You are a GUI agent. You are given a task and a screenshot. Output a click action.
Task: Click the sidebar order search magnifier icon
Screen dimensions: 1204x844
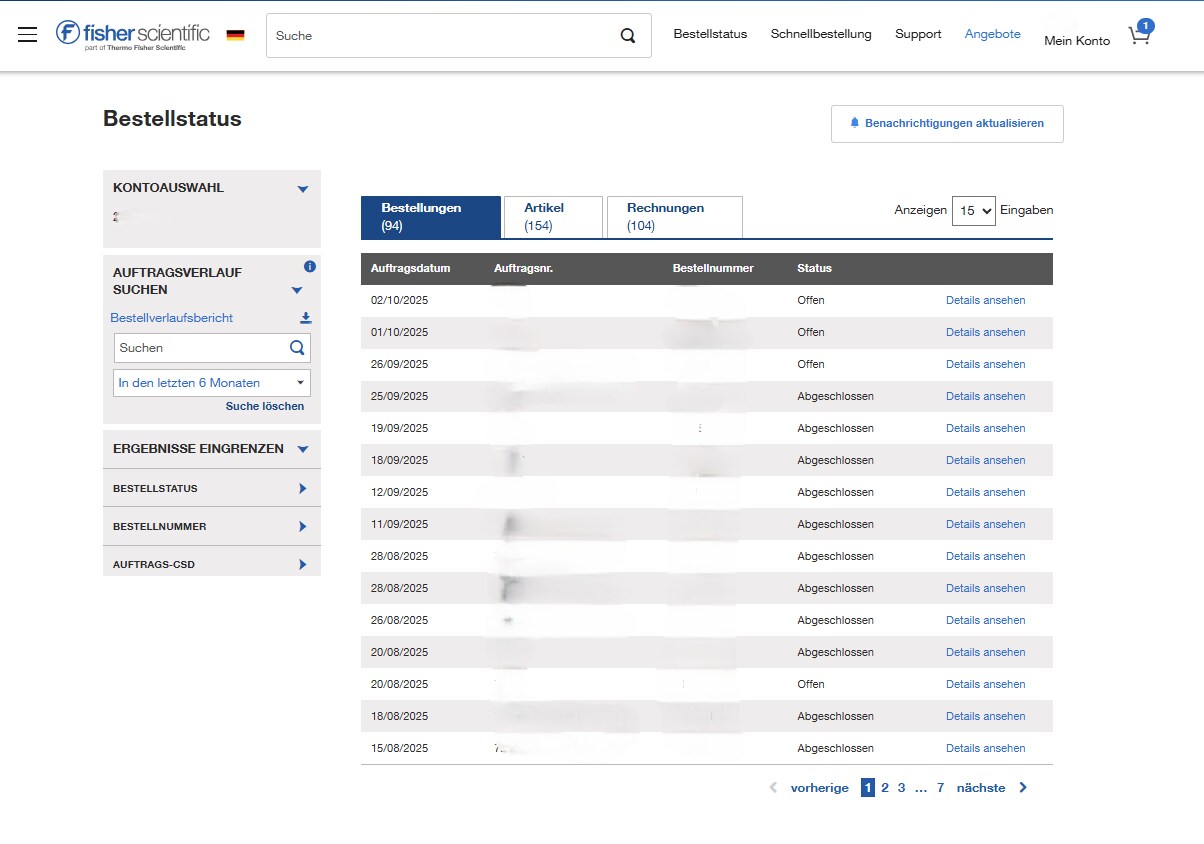pos(297,348)
